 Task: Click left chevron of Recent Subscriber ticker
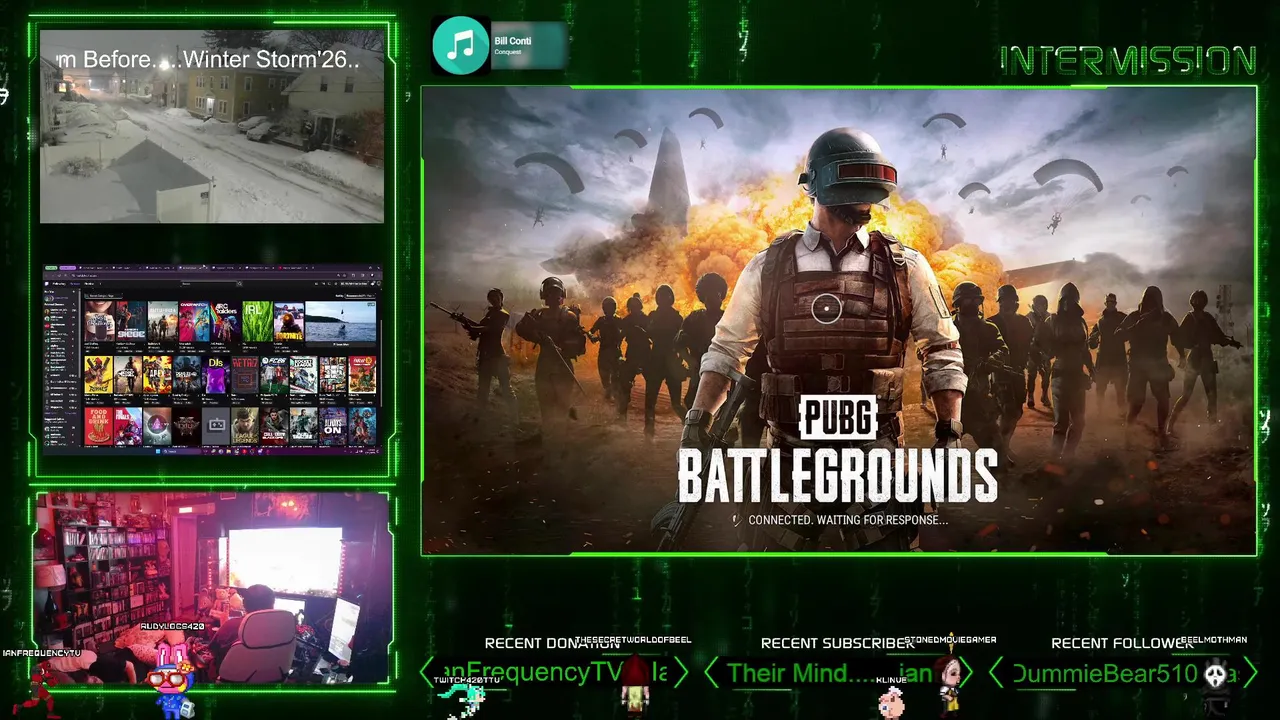click(x=712, y=673)
